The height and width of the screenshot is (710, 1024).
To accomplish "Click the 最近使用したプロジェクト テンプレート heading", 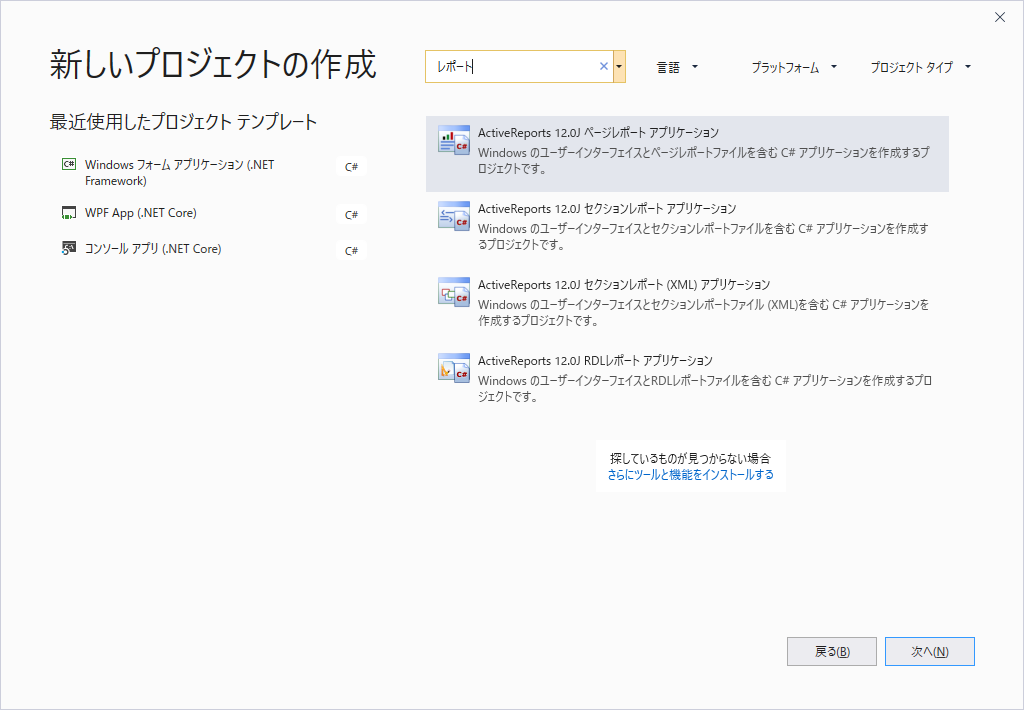I will tap(184, 122).
